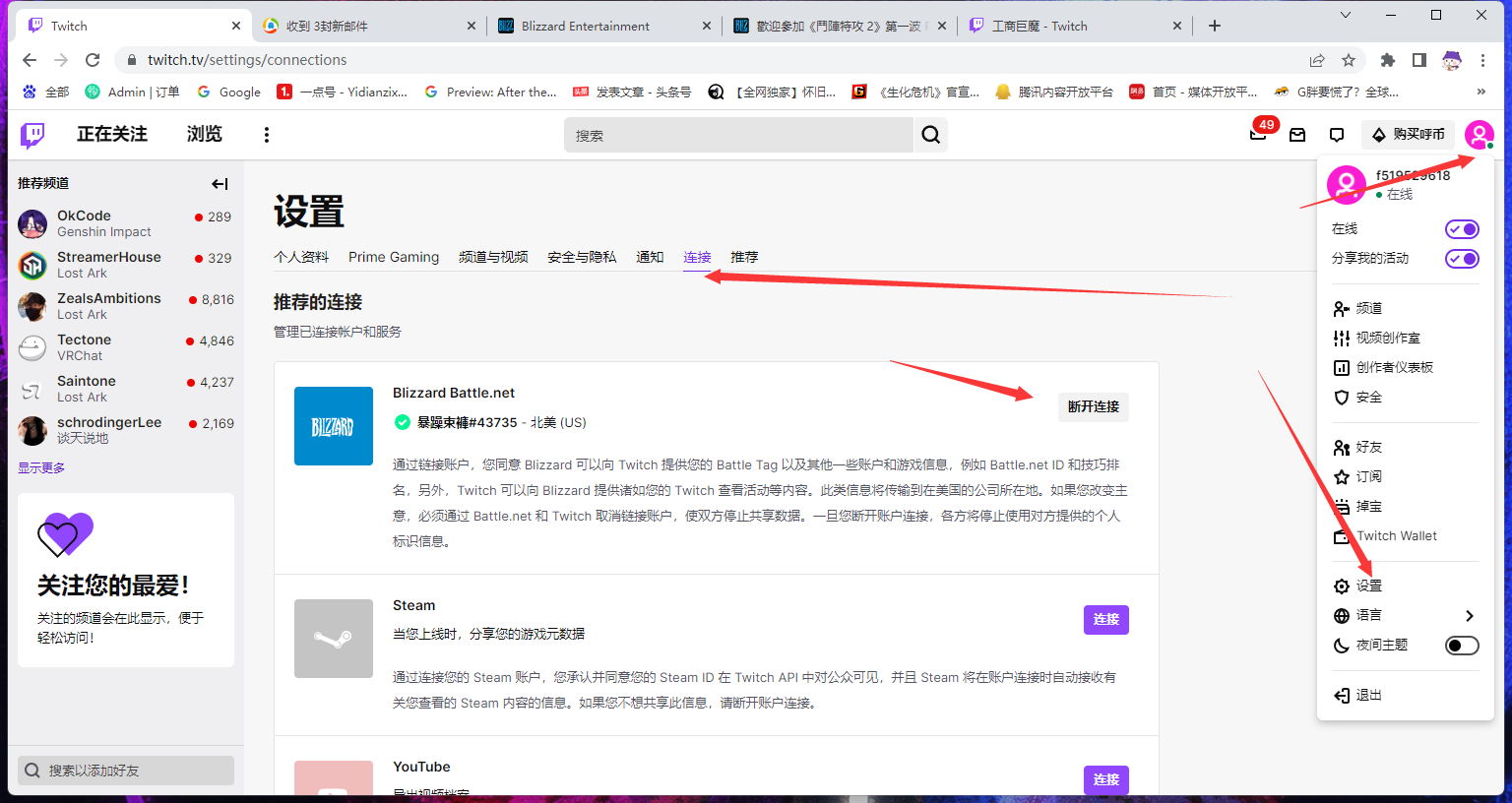Select Log Out in the user menu

point(1368,696)
